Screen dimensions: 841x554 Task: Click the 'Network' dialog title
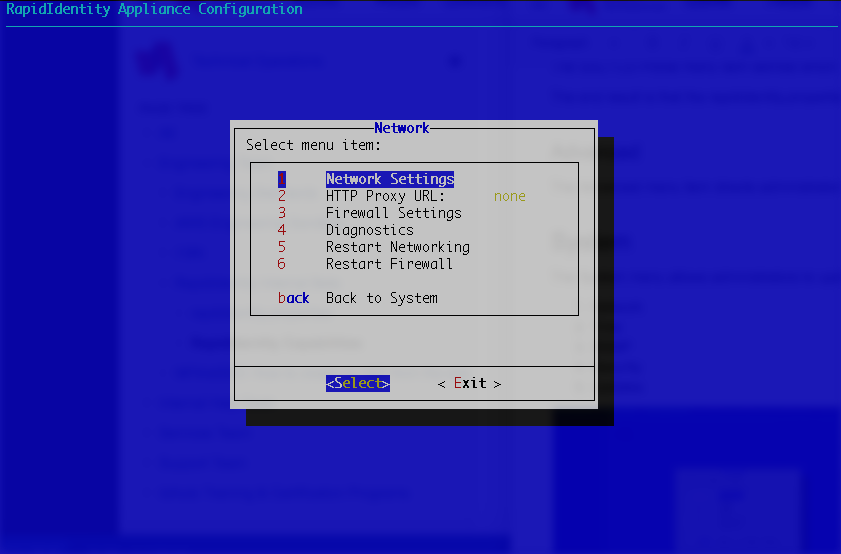click(402, 128)
